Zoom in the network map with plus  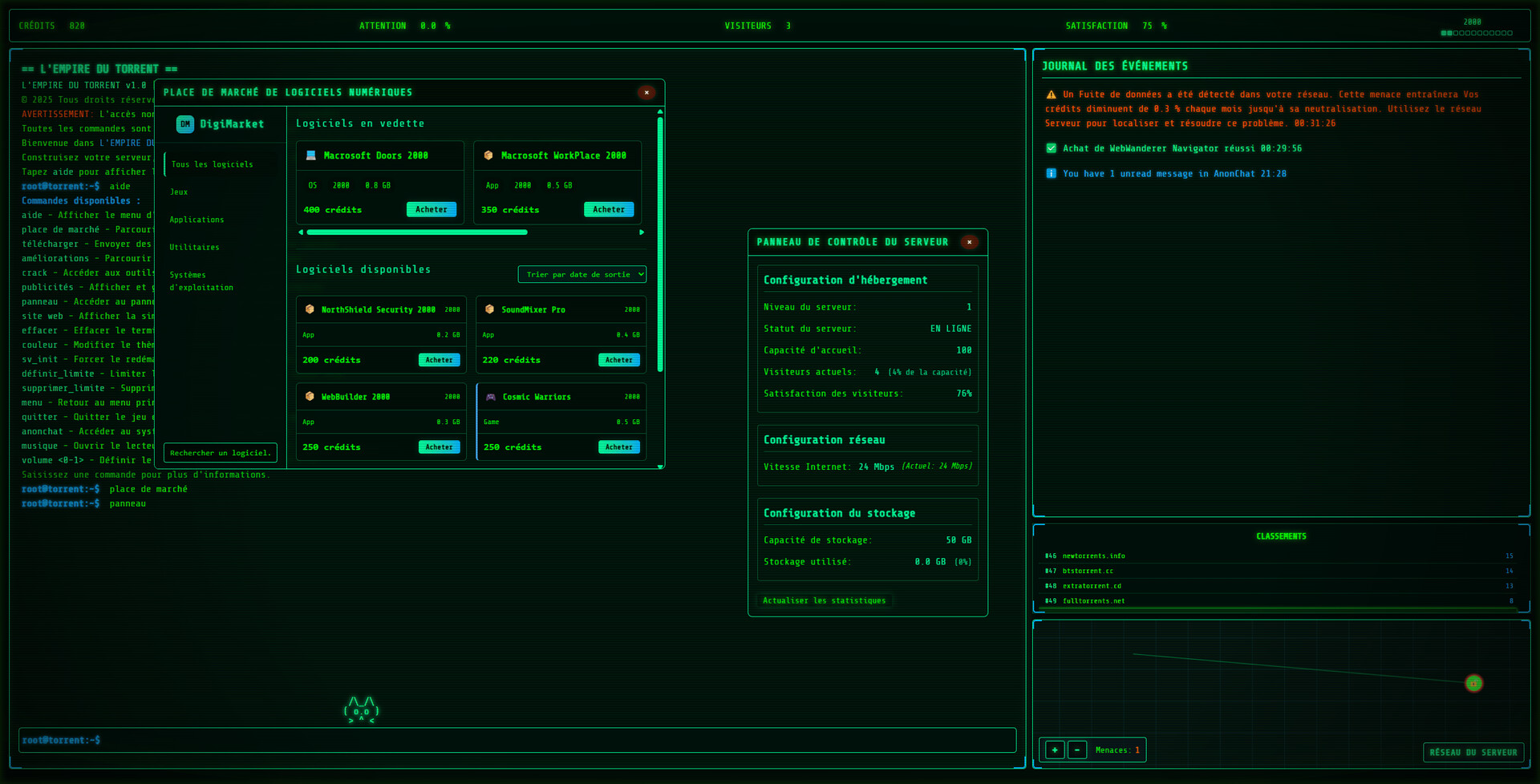(x=1055, y=750)
